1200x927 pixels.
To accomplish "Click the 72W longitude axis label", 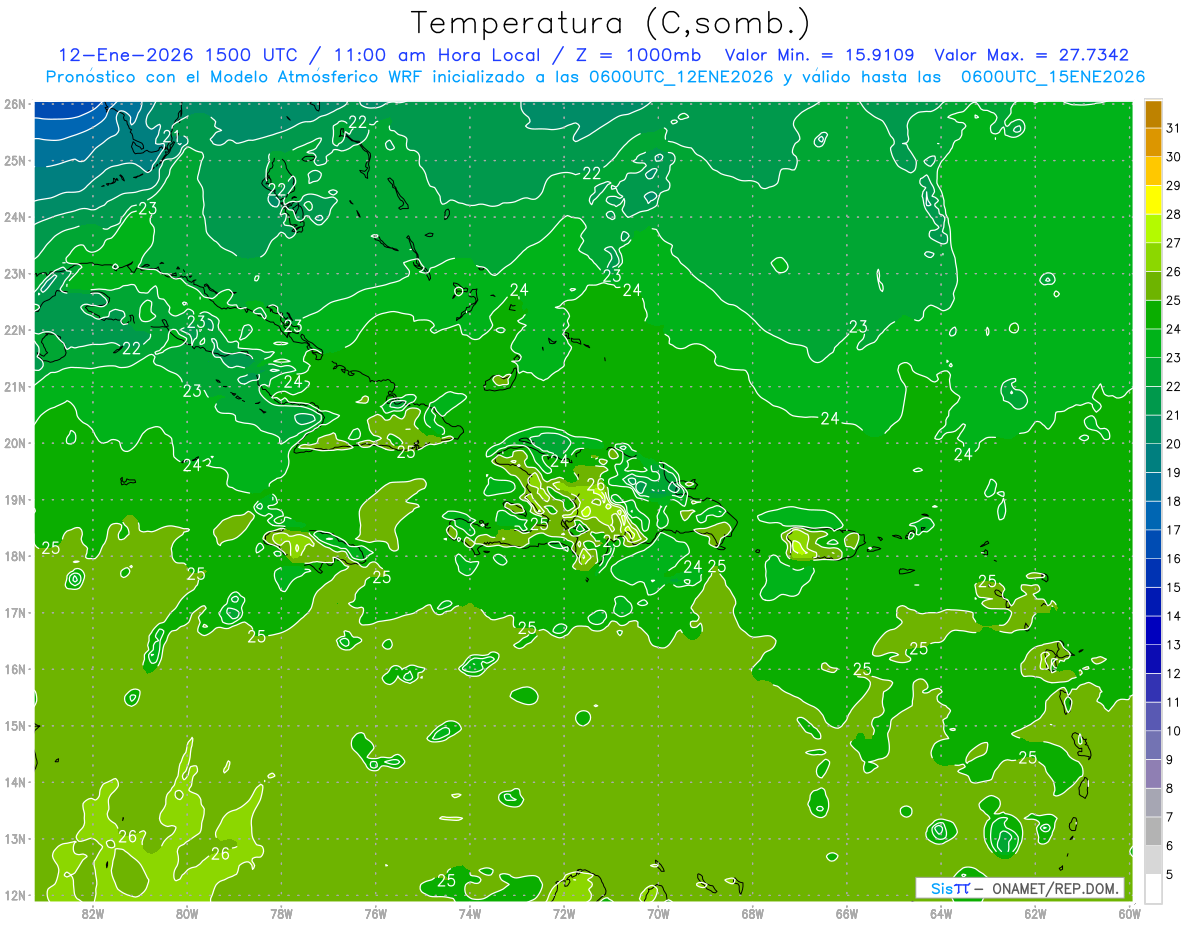I will (x=564, y=913).
